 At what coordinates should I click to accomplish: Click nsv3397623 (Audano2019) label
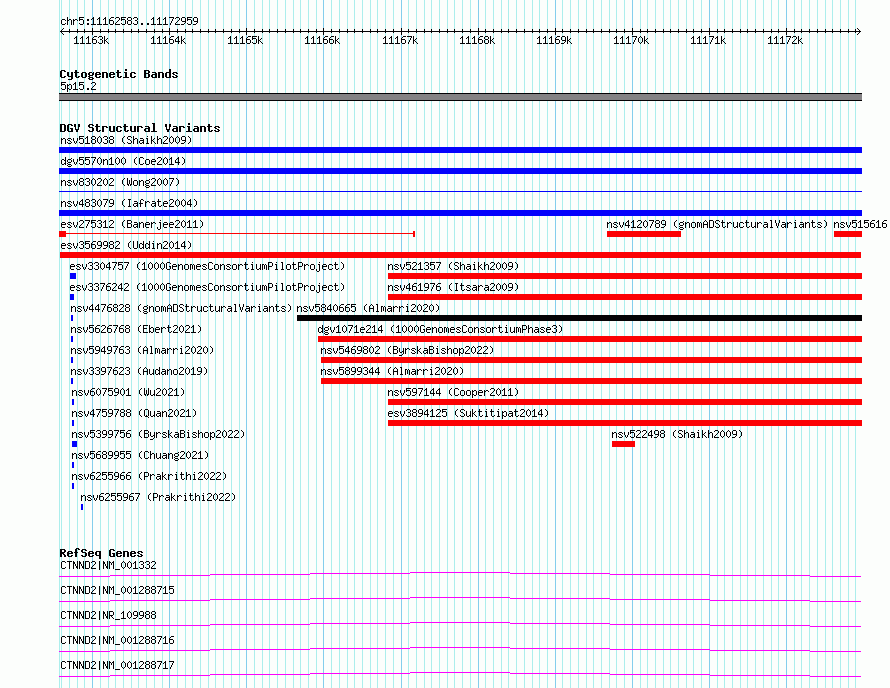[139, 371]
